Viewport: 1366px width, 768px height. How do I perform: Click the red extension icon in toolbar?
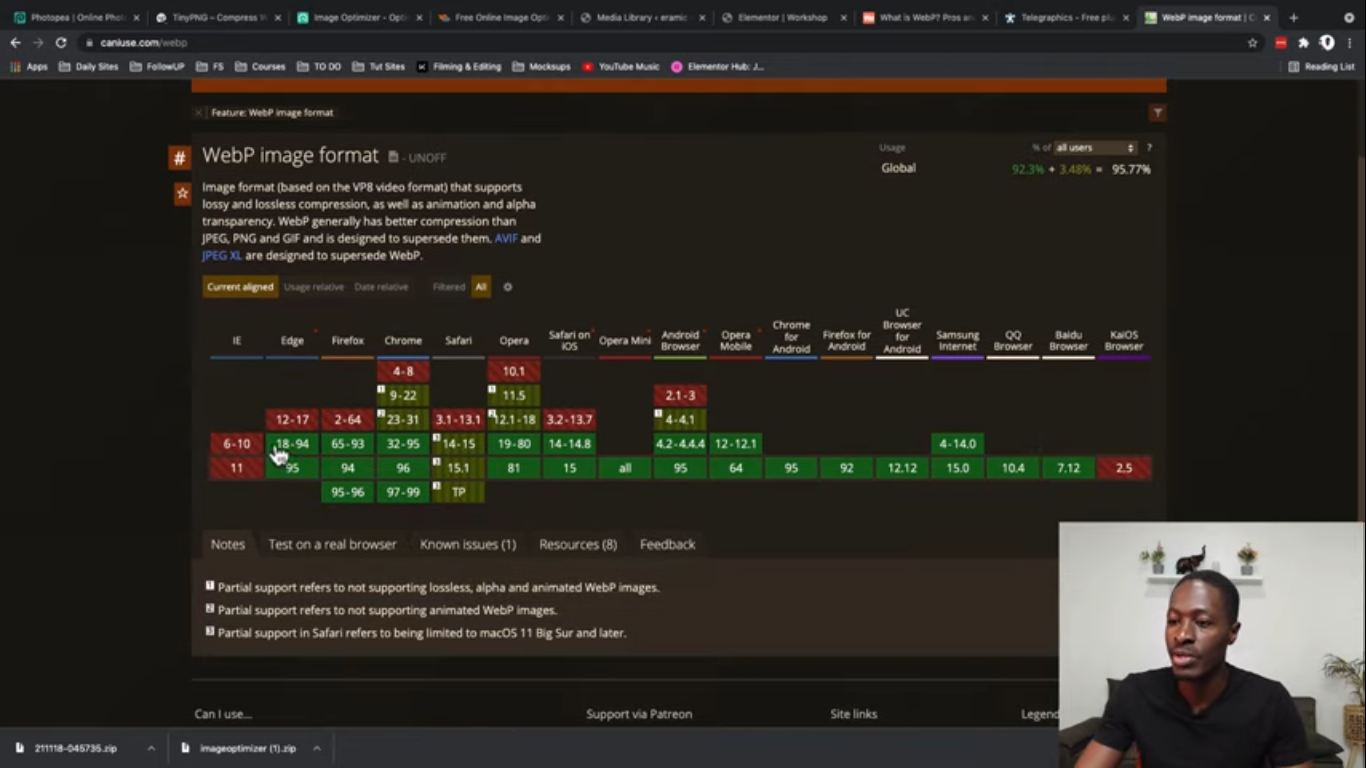point(1281,43)
